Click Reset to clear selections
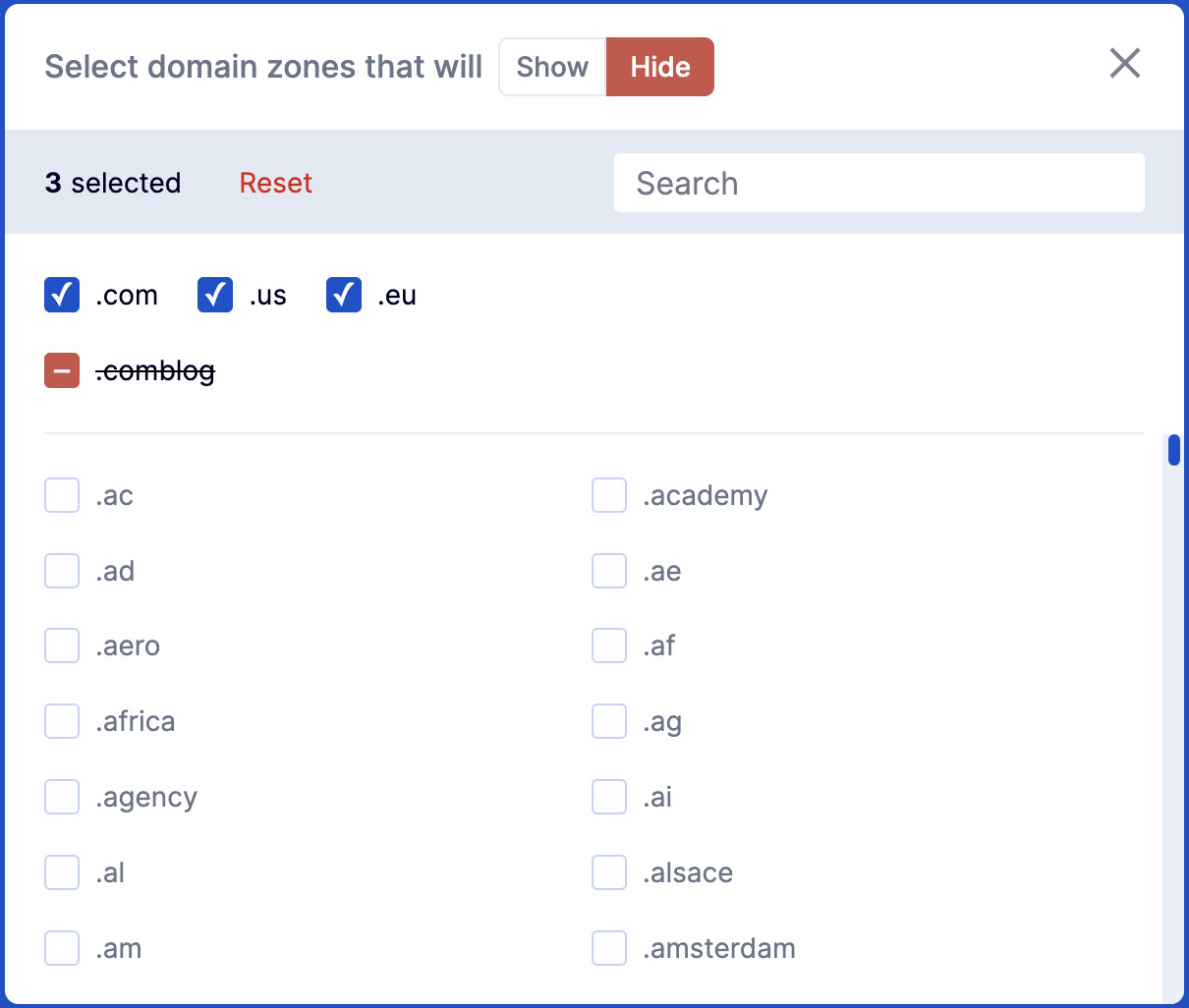Screen dimensions: 1189x1008 coord(275,183)
